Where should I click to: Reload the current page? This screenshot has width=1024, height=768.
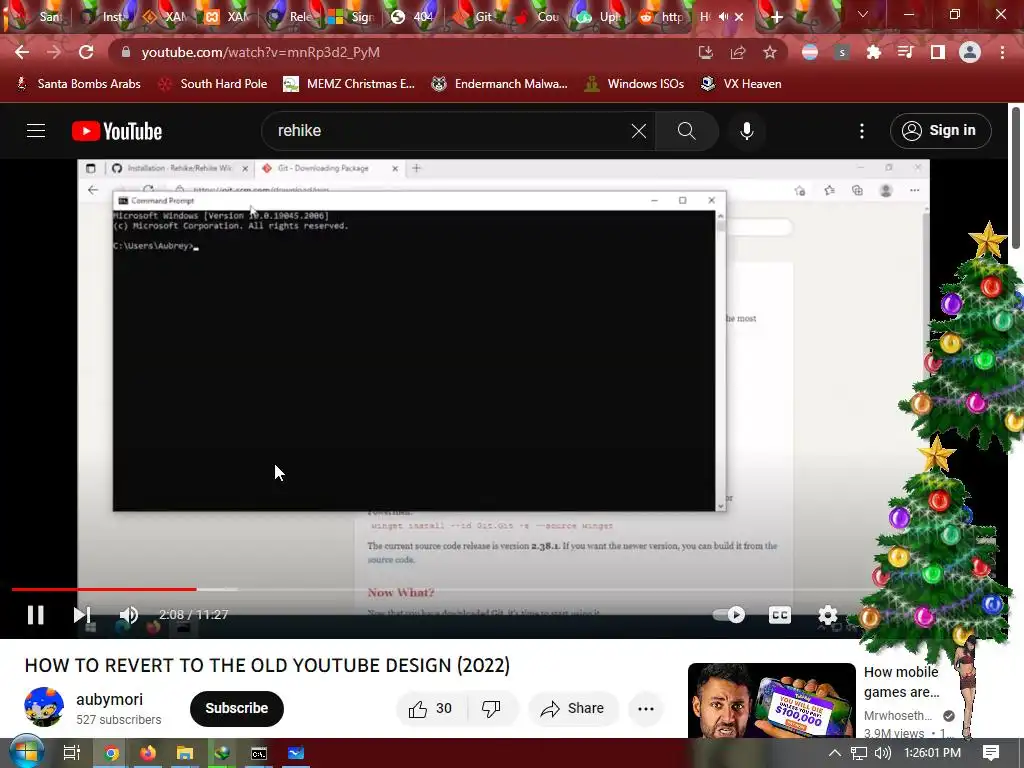86,52
